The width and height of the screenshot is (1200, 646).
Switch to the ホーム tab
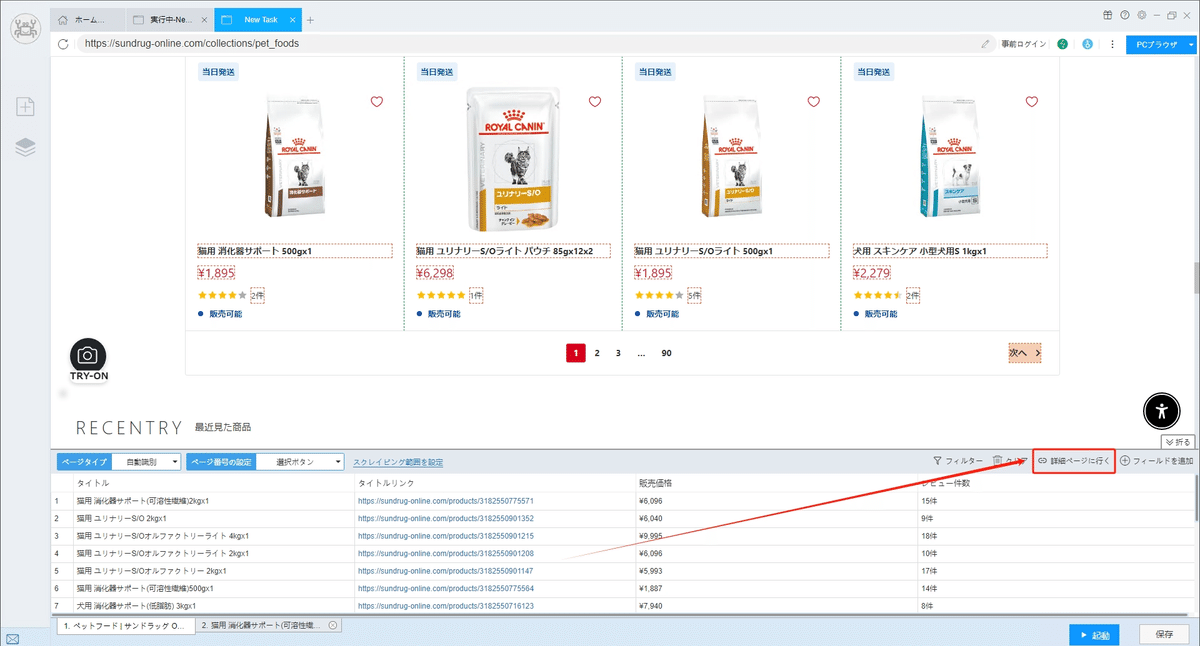point(88,20)
